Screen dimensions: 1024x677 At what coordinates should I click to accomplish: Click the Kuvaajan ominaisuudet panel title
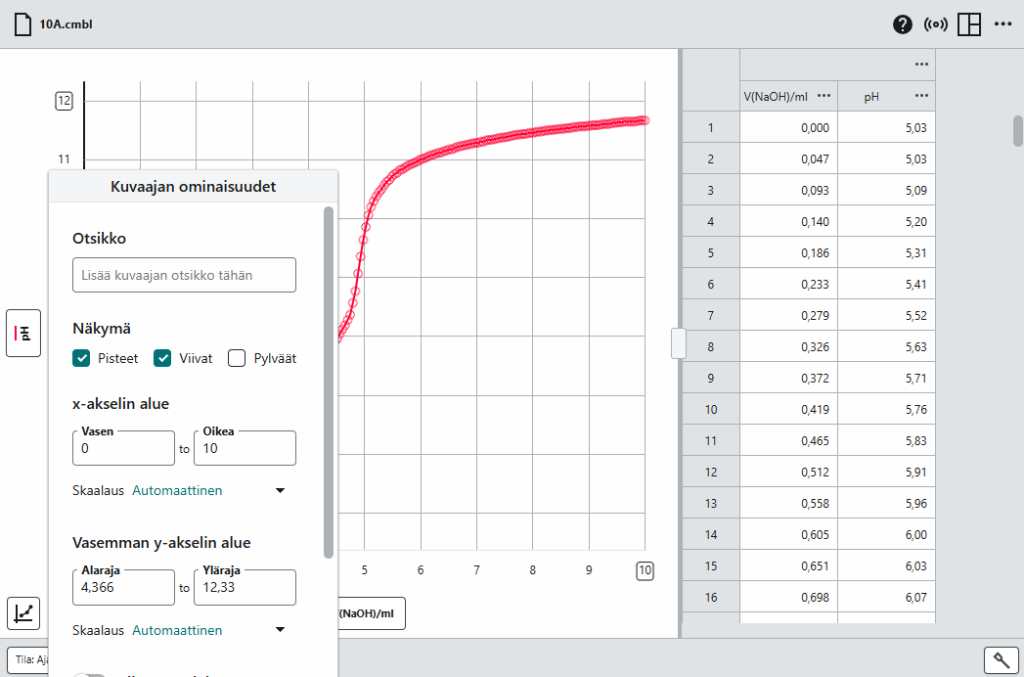point(193,187)
